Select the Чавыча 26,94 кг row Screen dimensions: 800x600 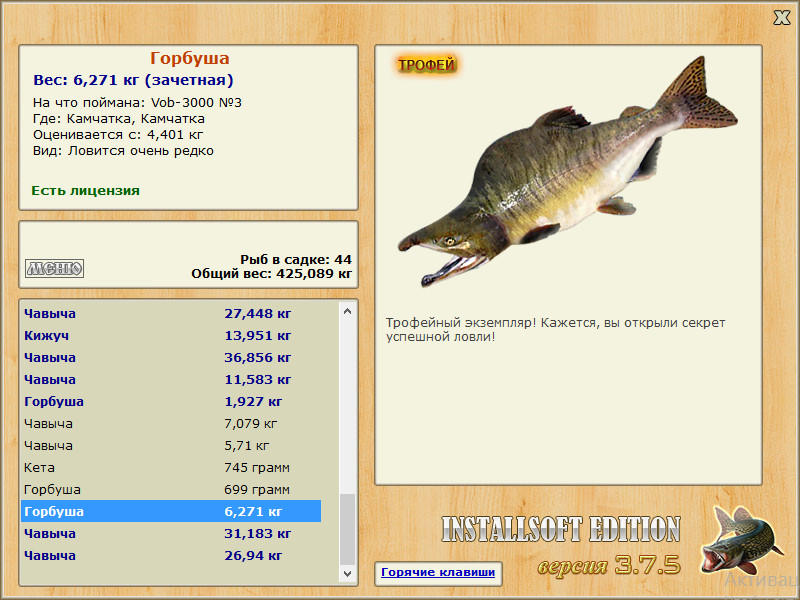(x=171, y=555)
